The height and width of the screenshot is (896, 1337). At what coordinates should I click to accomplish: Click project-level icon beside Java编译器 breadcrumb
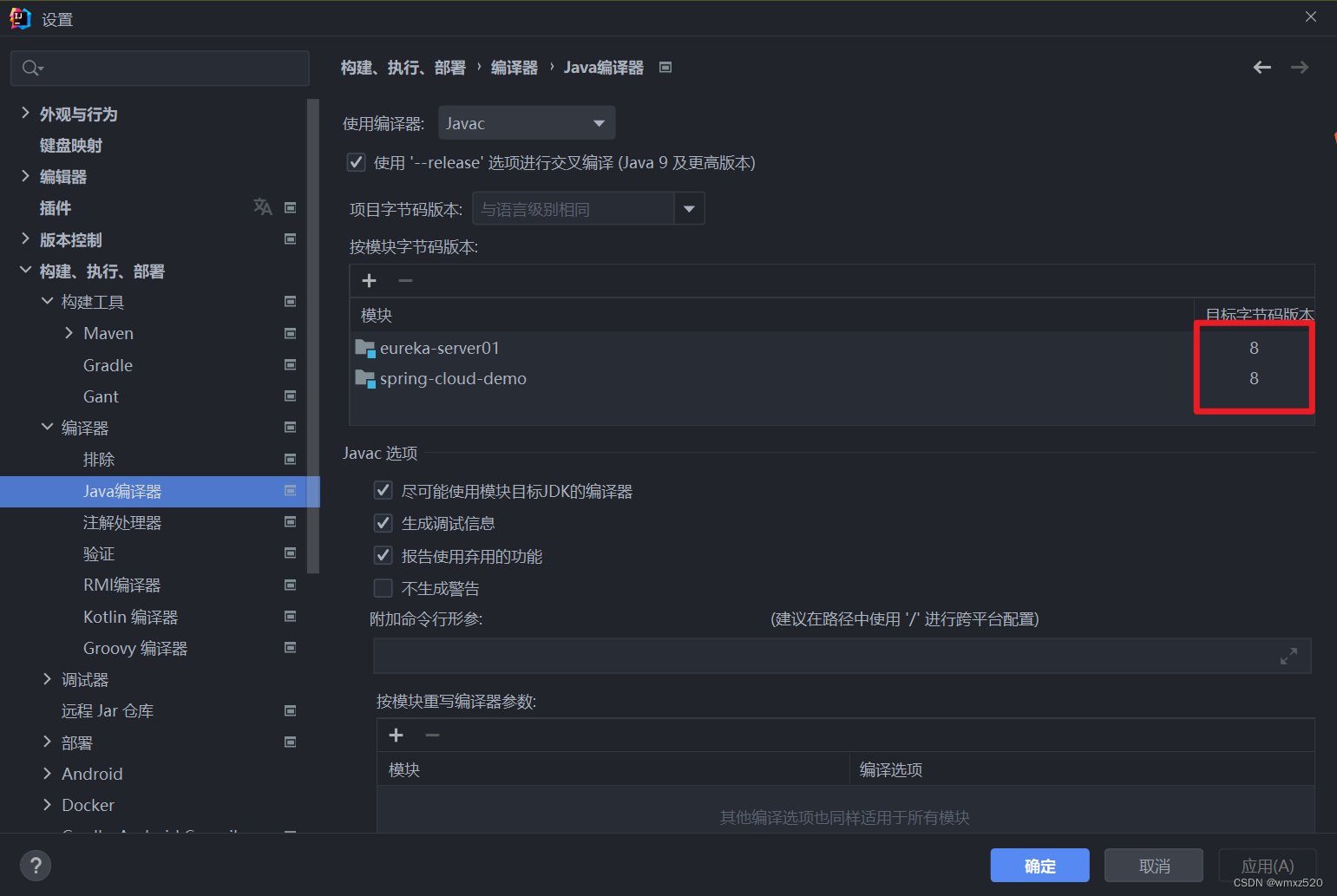[x=665, y=68]
